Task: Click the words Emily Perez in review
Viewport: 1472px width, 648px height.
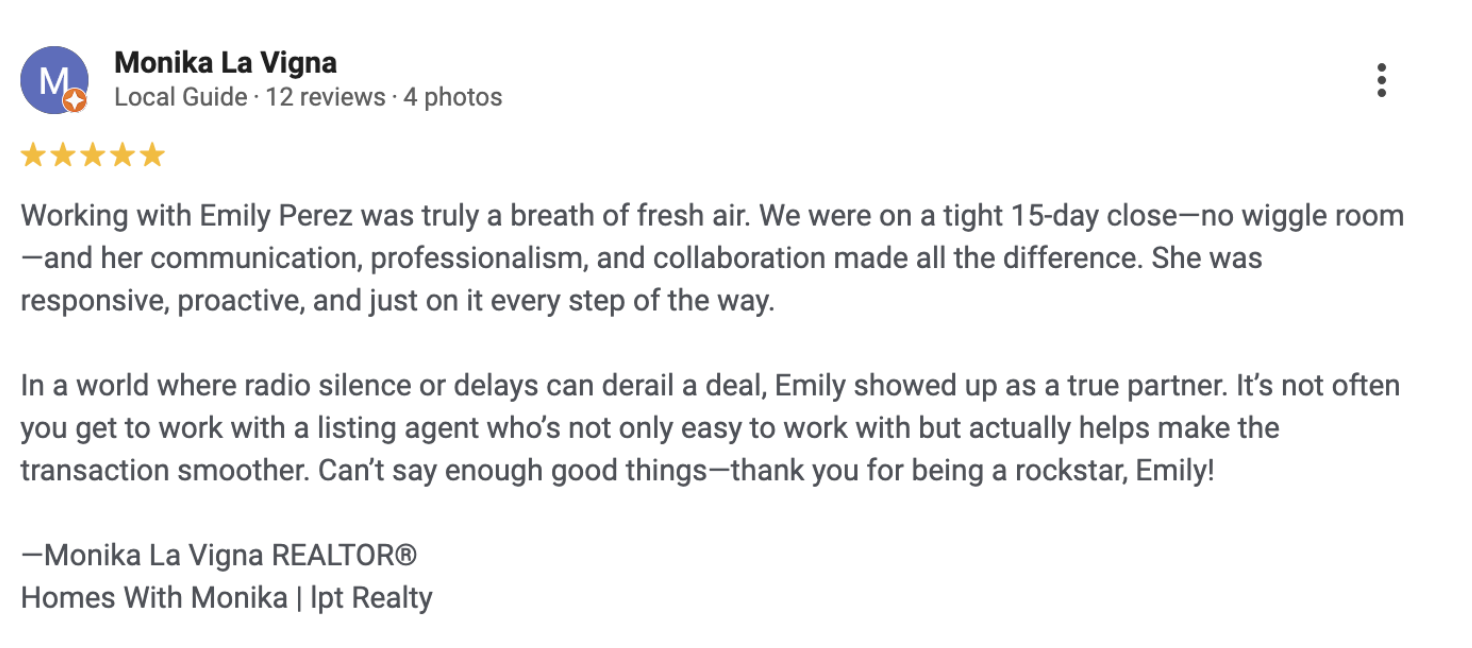Action: [277, 215]
